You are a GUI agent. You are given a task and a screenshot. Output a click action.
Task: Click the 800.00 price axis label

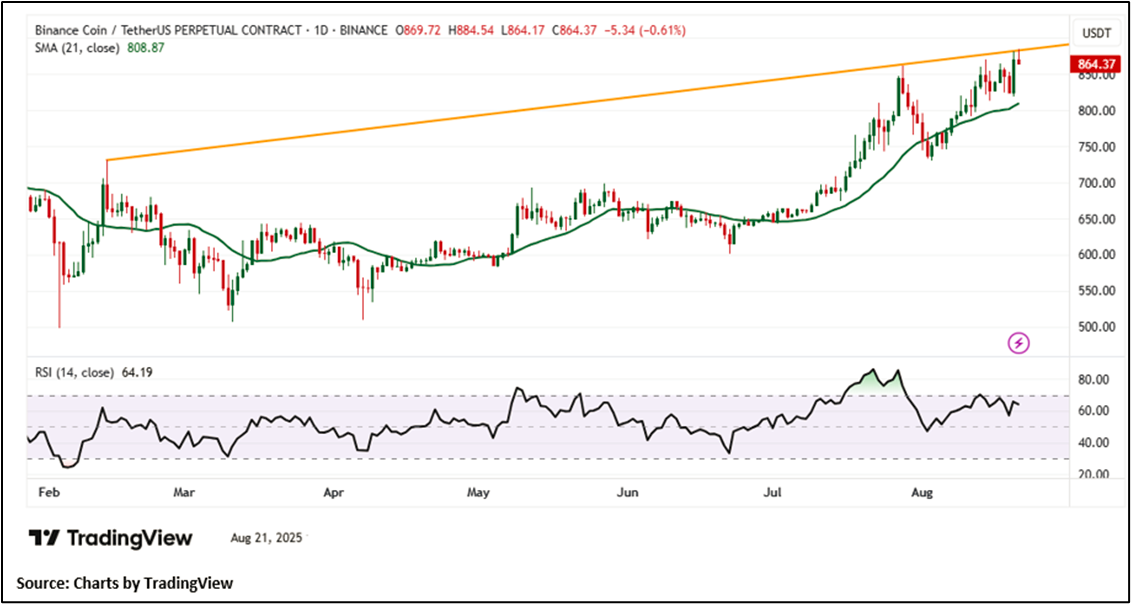coord(1095,111)
